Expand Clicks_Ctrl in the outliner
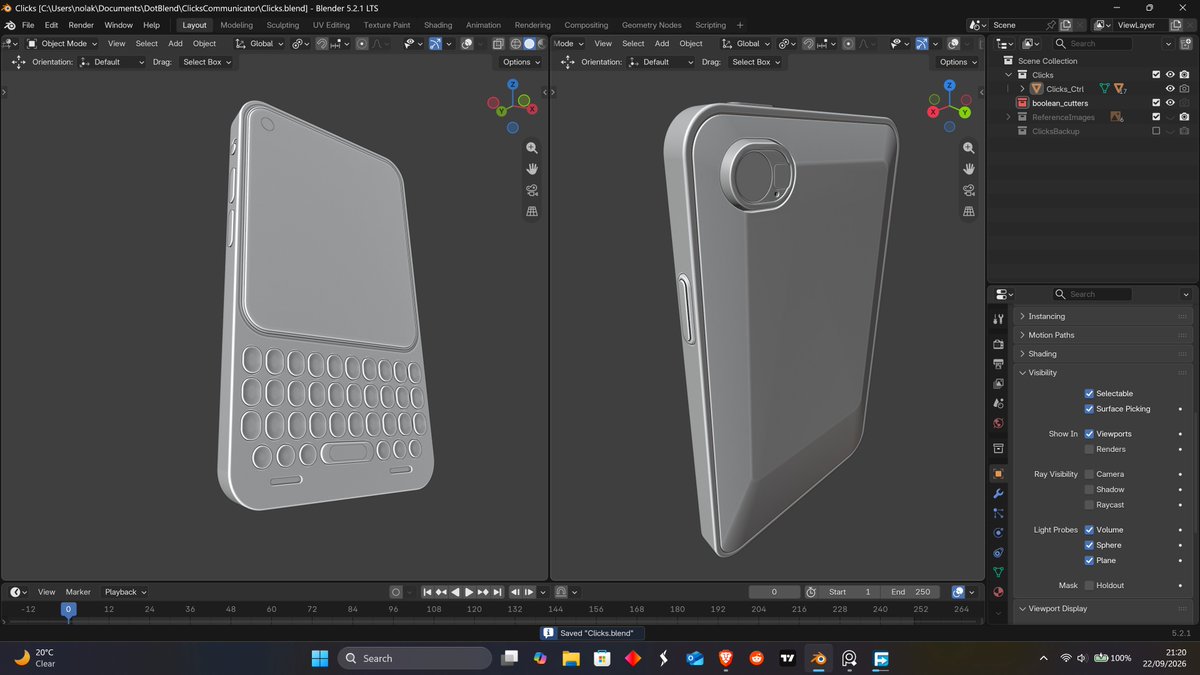 pos(1022,89)
